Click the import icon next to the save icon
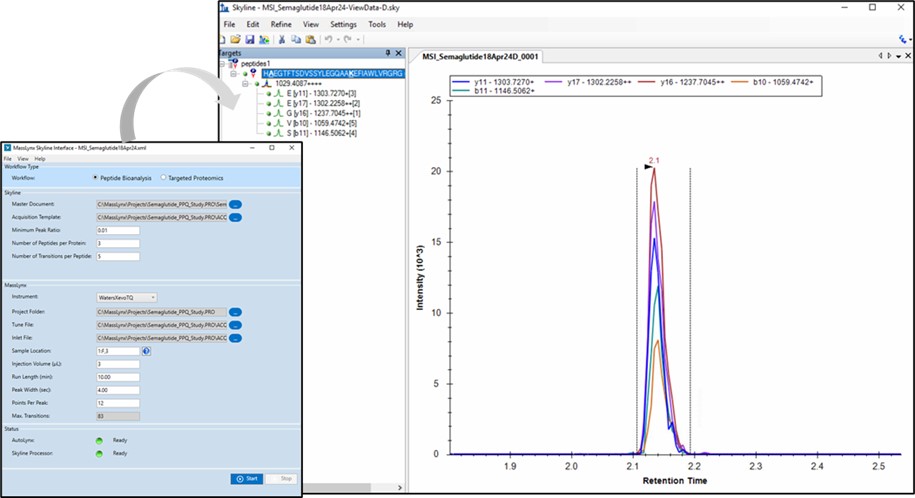Image resolution: width=915 pixels, height=498 pixels. coord(264,39)
